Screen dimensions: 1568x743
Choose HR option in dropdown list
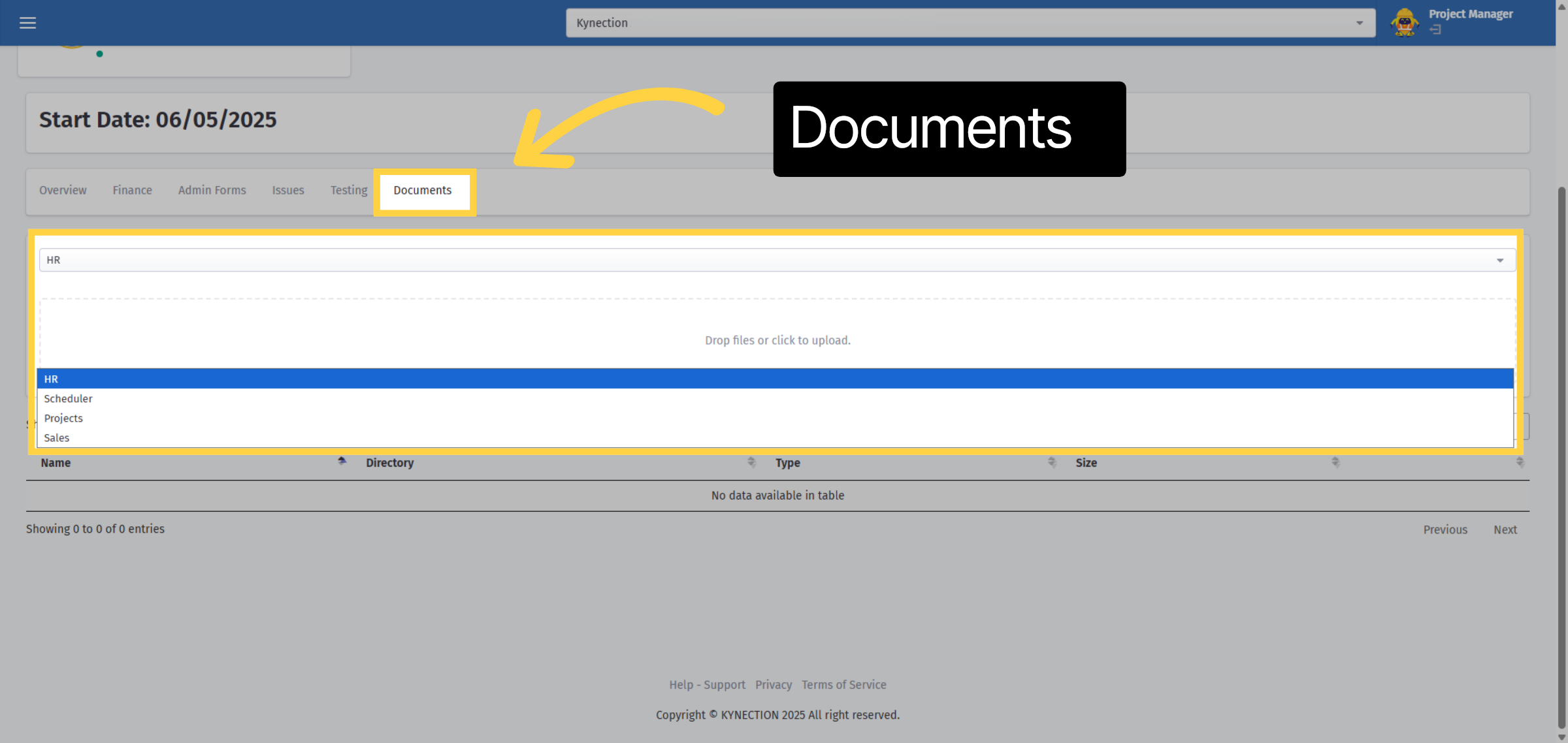click(775, 379)
